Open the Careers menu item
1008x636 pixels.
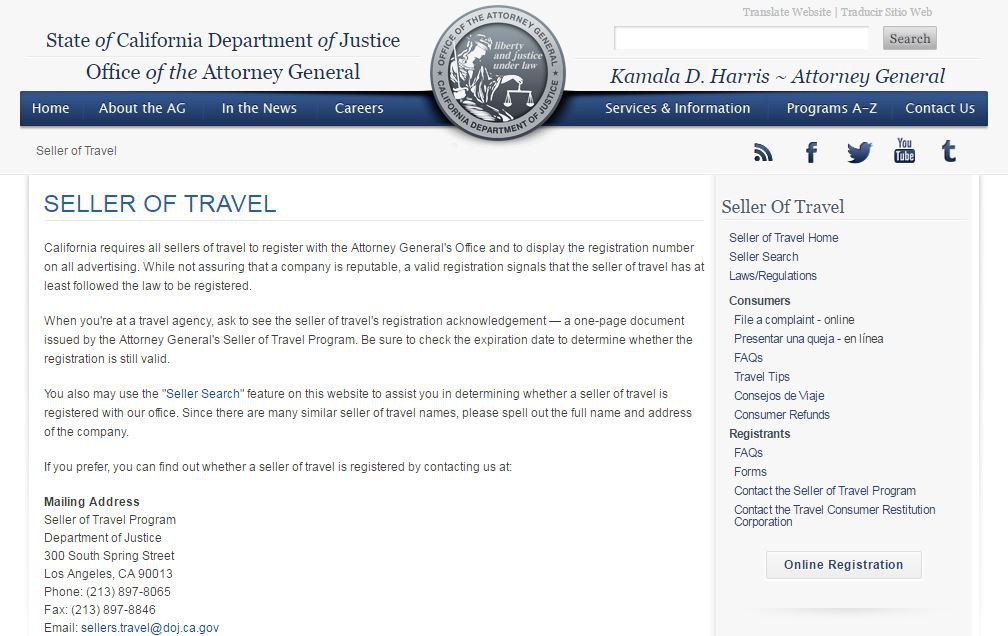click(359, 108)
